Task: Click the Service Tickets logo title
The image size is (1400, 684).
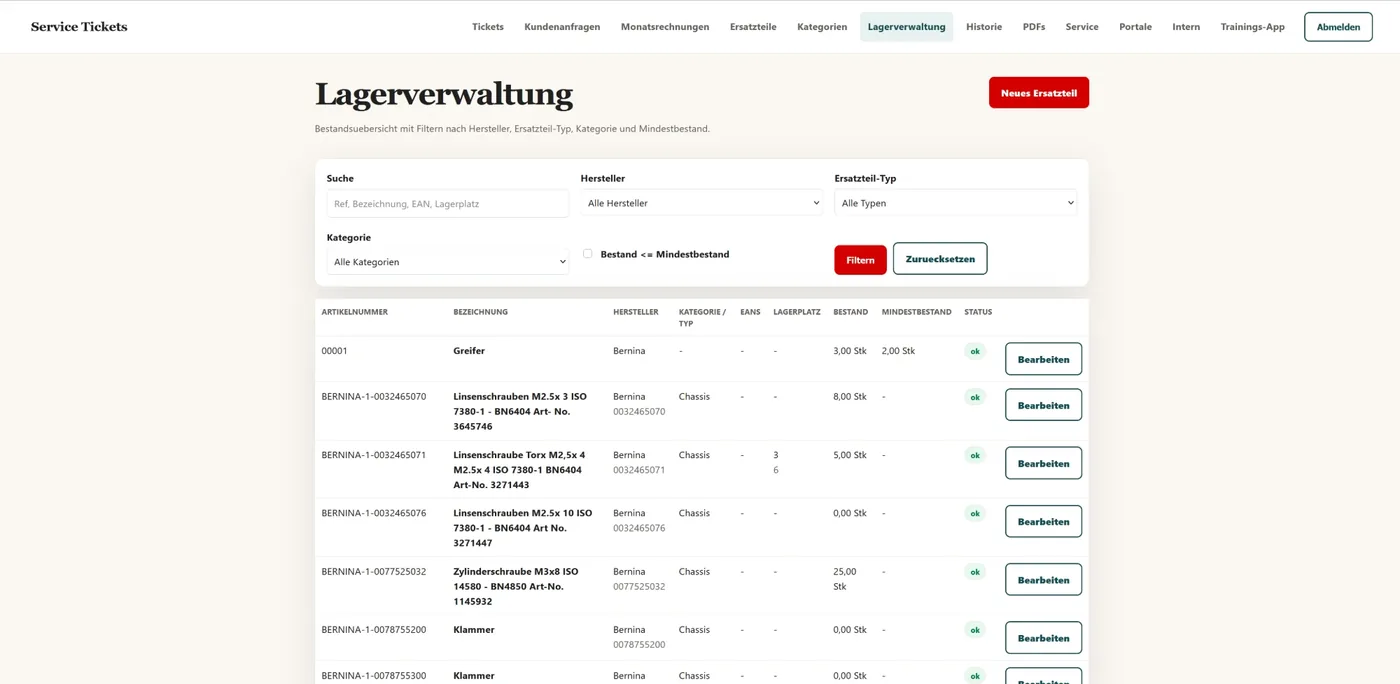Action: tap(79, 27)
